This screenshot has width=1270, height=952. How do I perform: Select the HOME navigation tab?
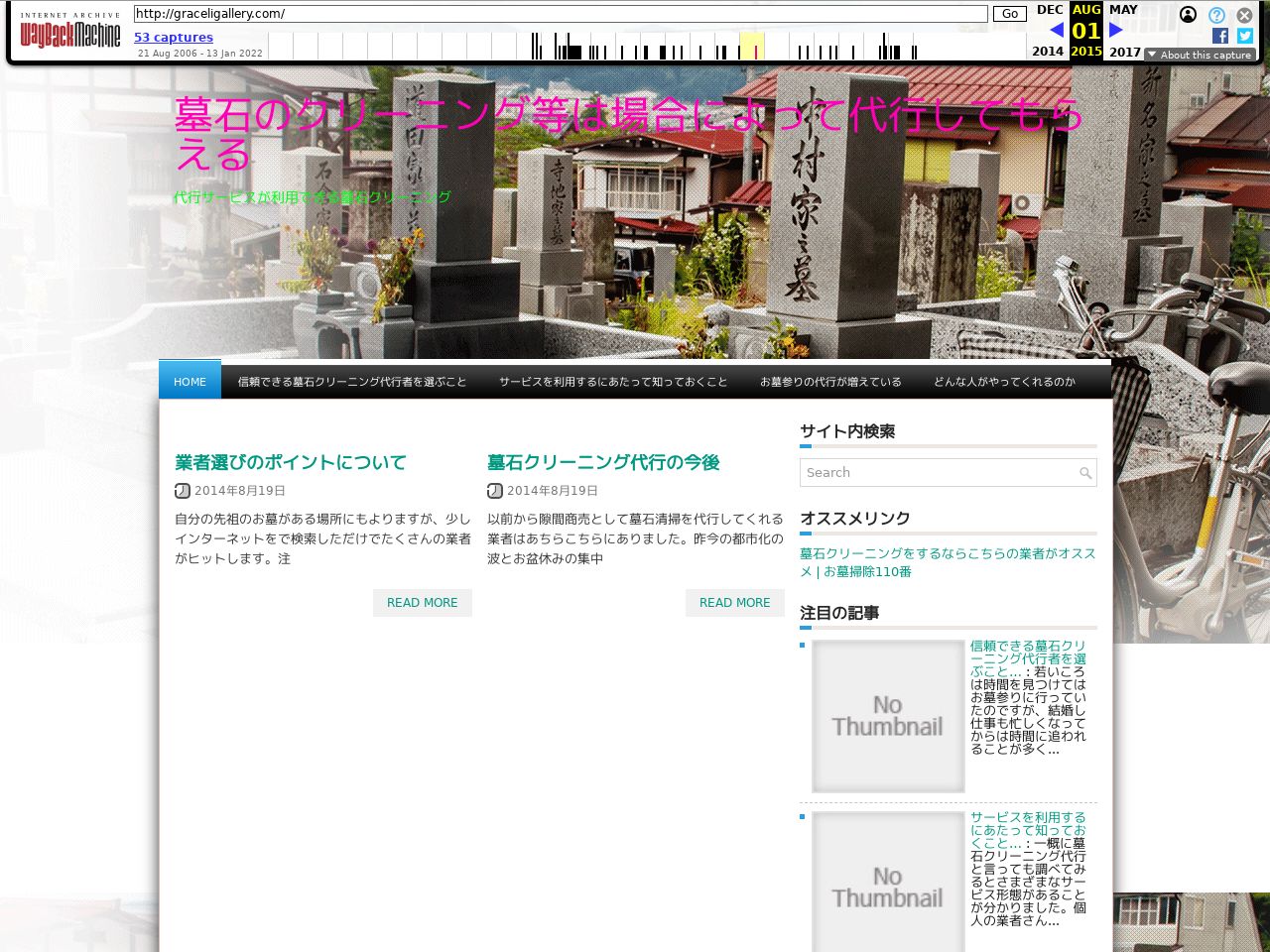click(190, 382)
